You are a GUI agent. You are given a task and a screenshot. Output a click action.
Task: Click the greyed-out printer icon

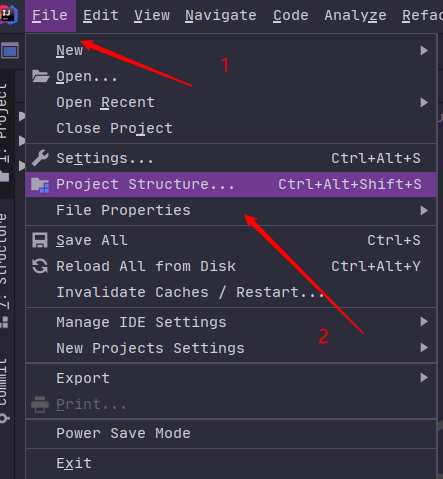(x=40, y=404)
